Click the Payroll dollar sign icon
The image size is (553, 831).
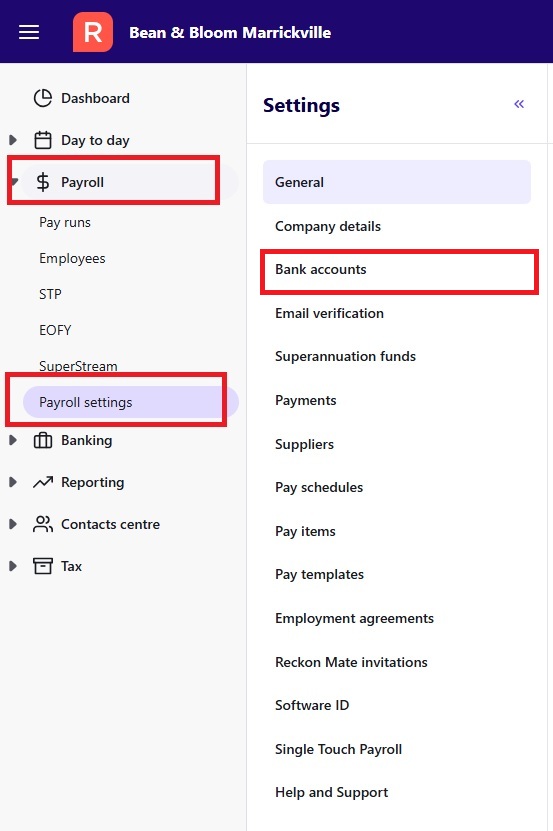[x=43, y=182]
